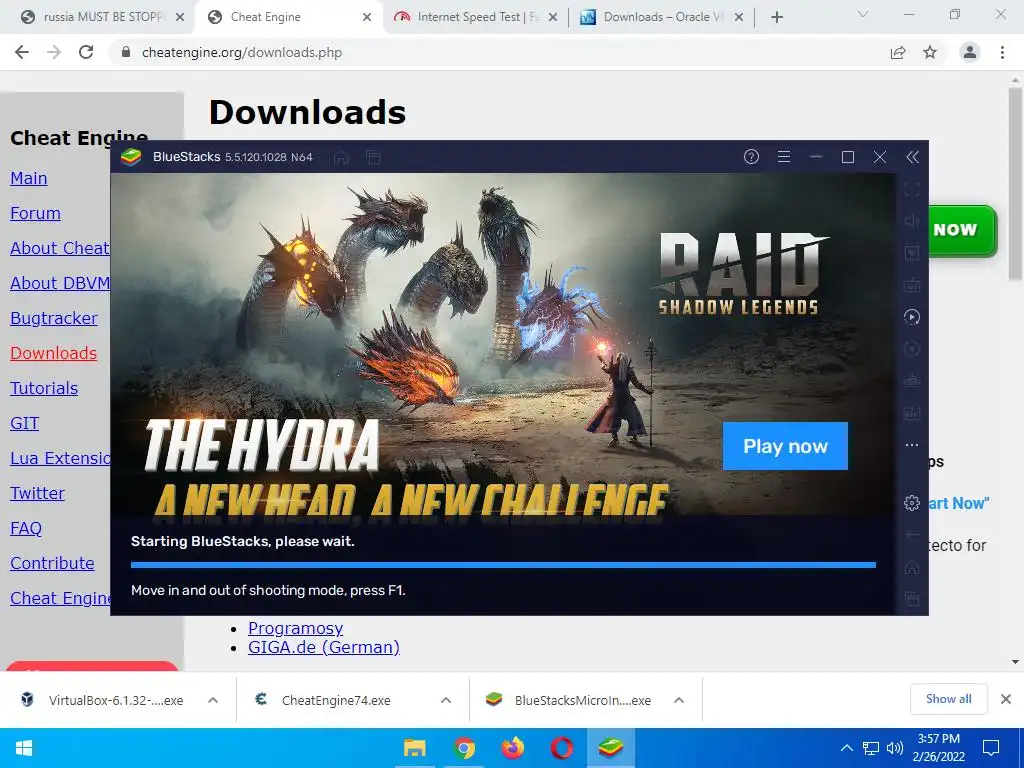Click the taskbar speaker volume icon
The width and height of the screenshot is (1024, 768).
pyautogui.click(x=895, y=748)
